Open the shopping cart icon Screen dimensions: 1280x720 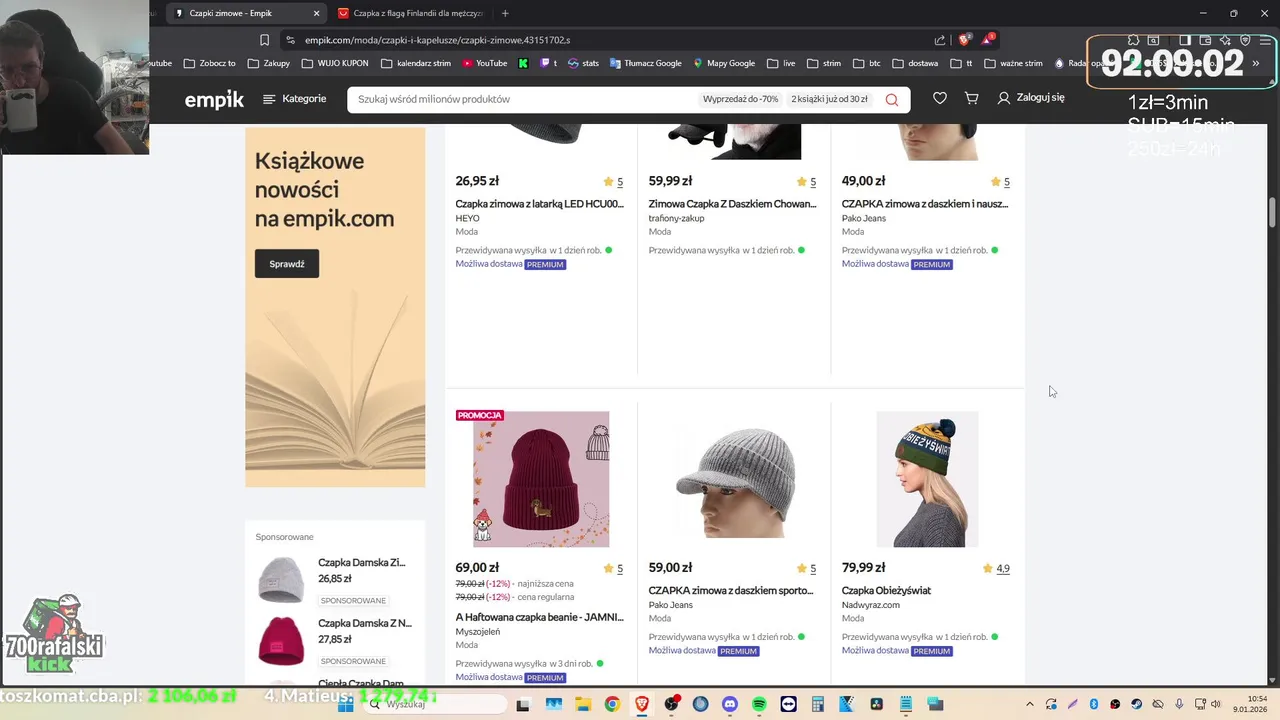971,98
